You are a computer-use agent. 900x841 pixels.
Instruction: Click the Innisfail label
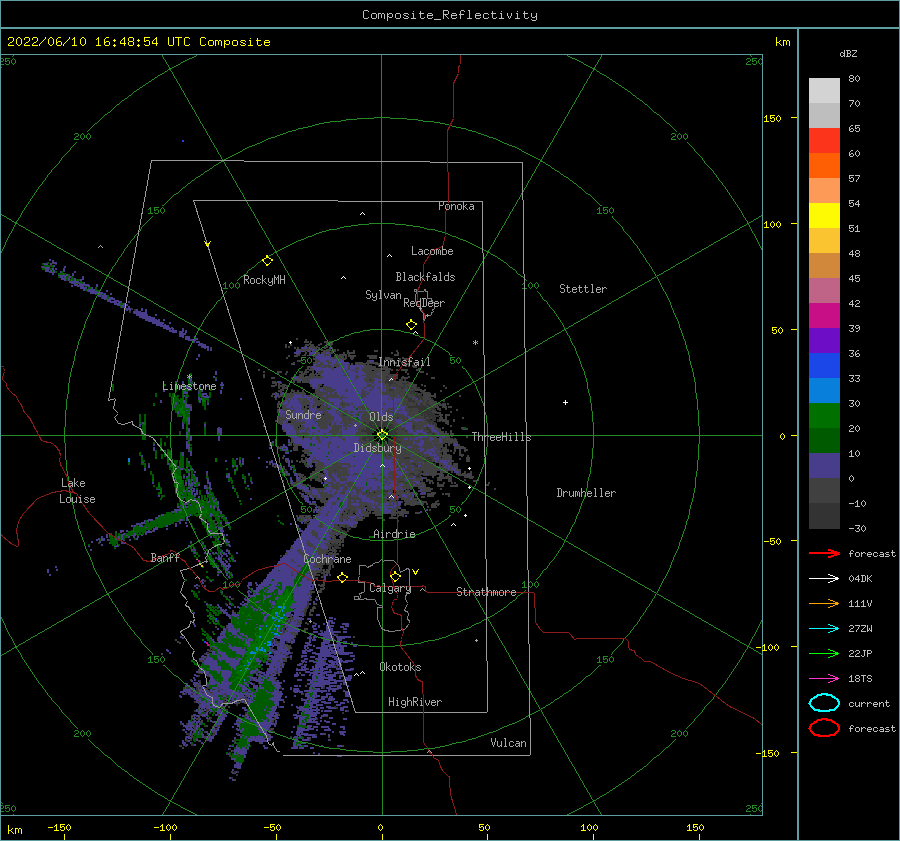(404, 362)
